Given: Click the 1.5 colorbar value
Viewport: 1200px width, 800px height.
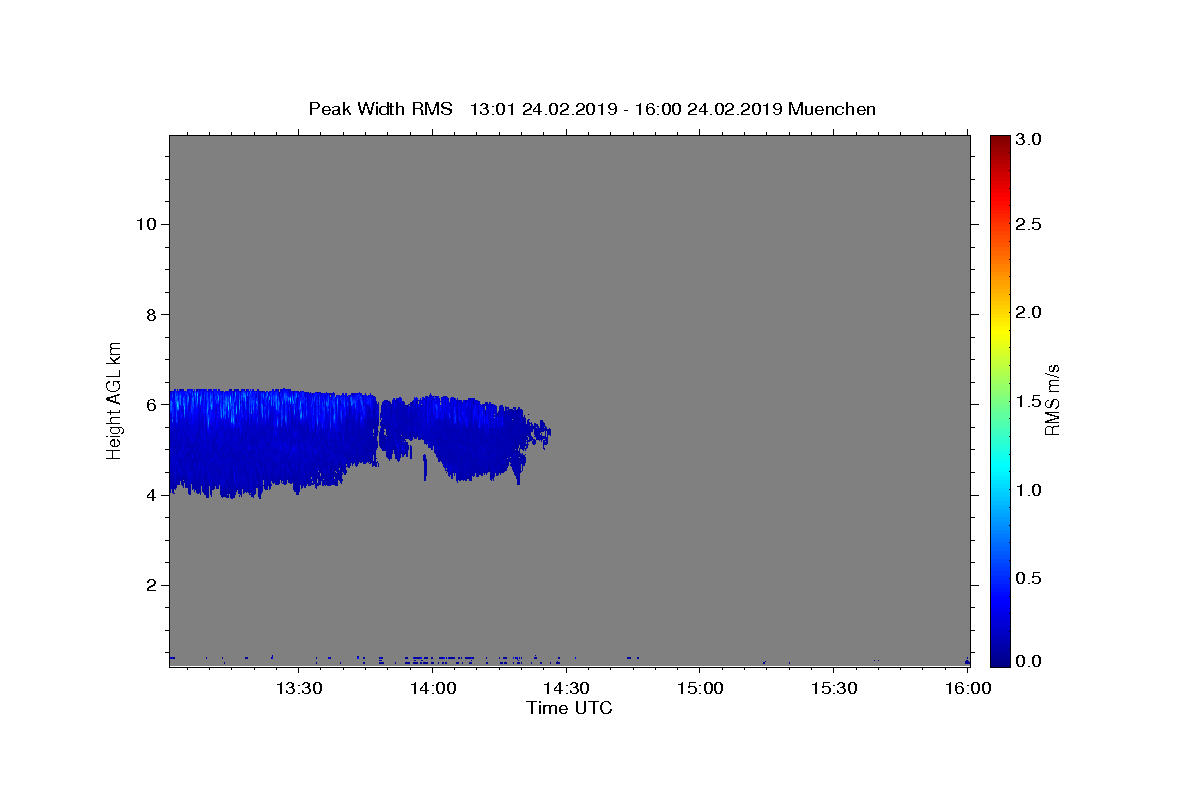Looking at the screenshot, I should pyautogui.click(x=1031, y=401).
